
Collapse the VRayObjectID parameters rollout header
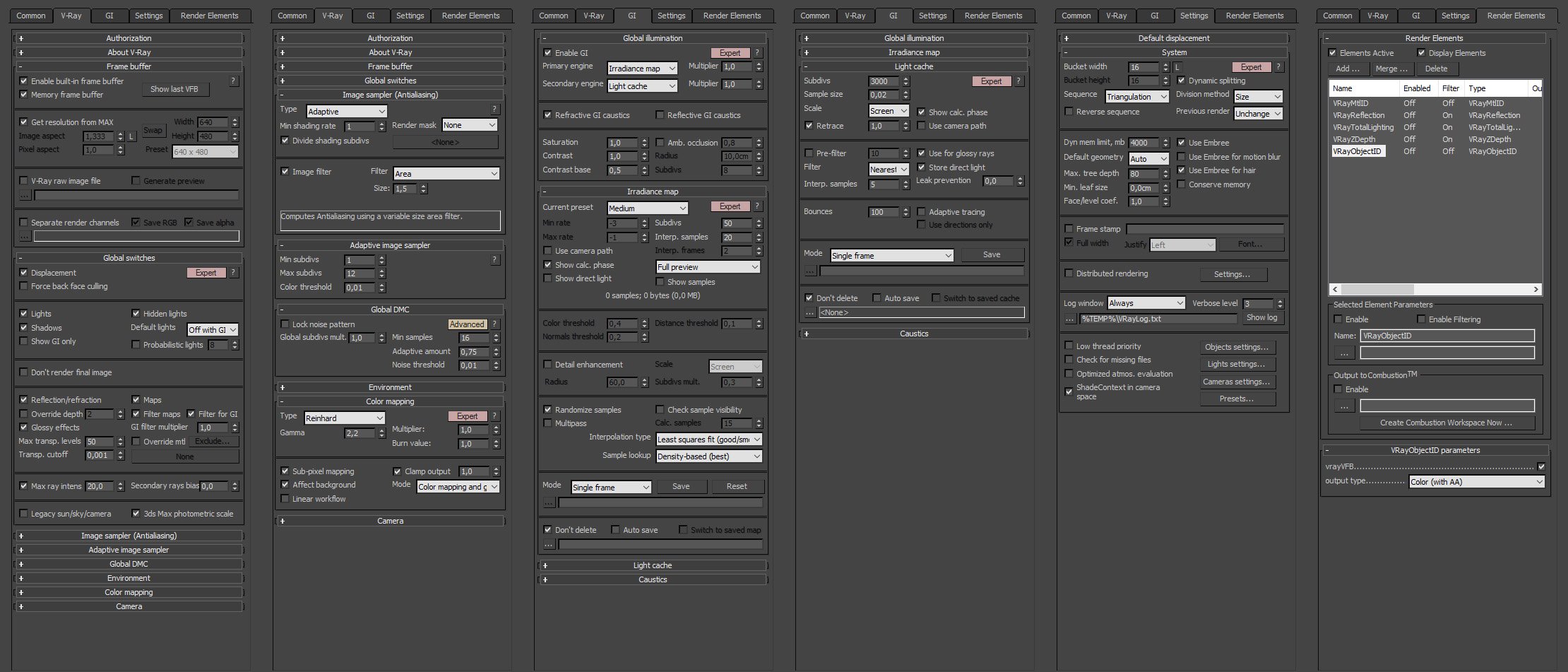pyautogui.click(x=1435, y=450)
